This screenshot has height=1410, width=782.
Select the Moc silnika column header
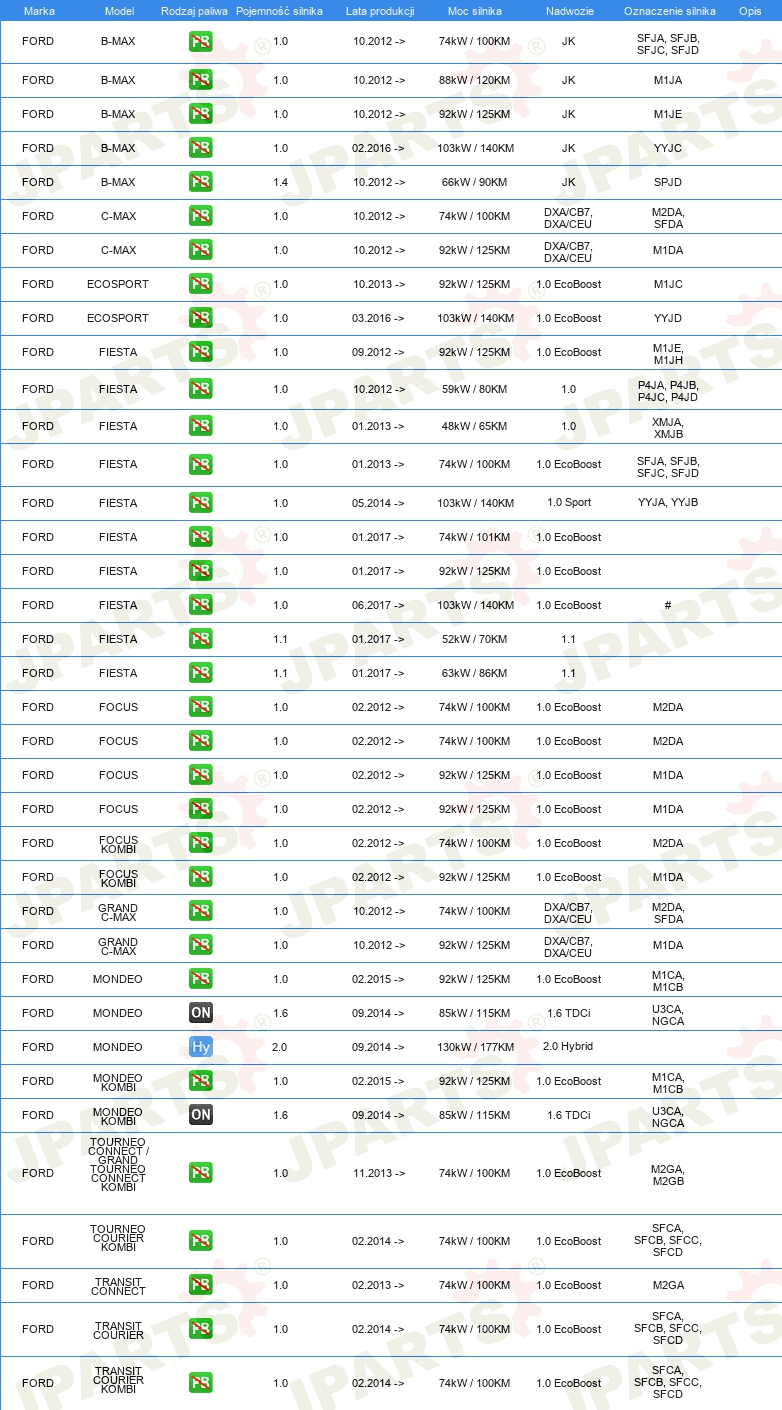point(475,10)
